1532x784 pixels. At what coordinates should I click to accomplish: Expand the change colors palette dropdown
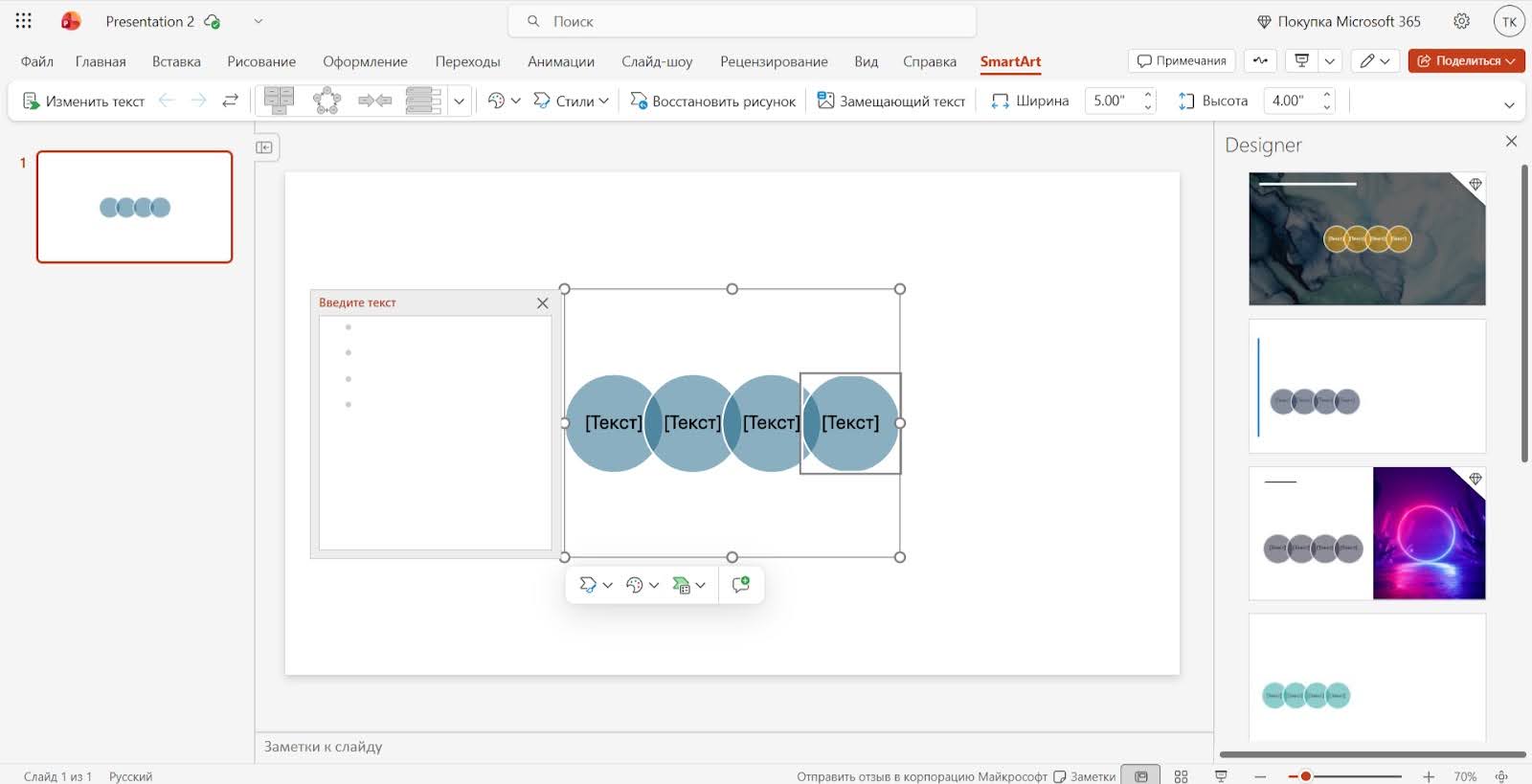504,101
